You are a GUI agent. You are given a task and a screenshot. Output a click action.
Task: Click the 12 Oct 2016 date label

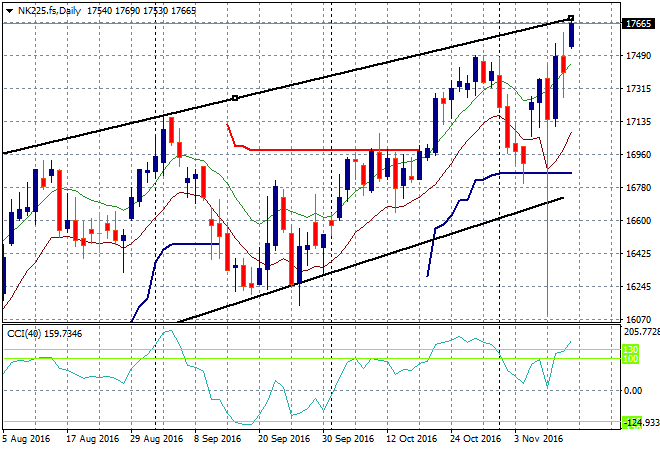(411, 439)
